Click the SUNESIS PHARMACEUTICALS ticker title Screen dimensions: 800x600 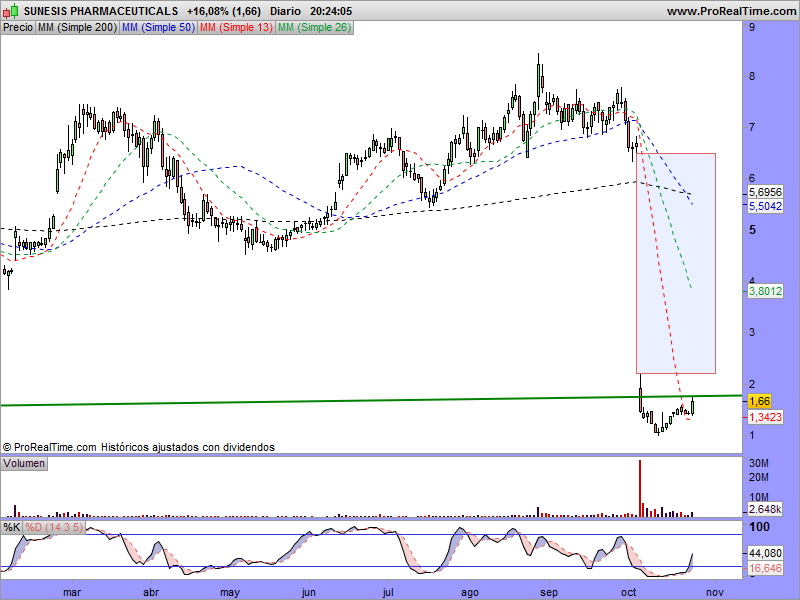(101, 11)
